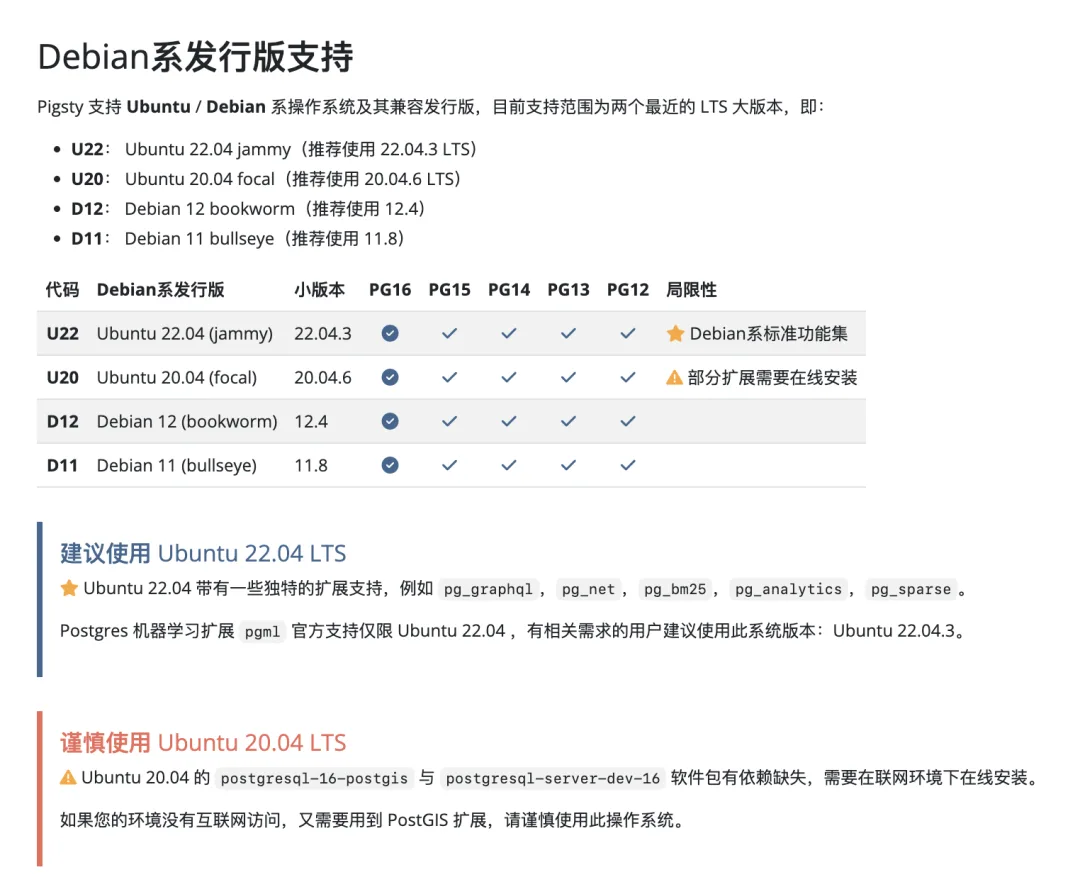Click the 'U20' bullet list item
The image size is (1080, 882).
point(266,179)
